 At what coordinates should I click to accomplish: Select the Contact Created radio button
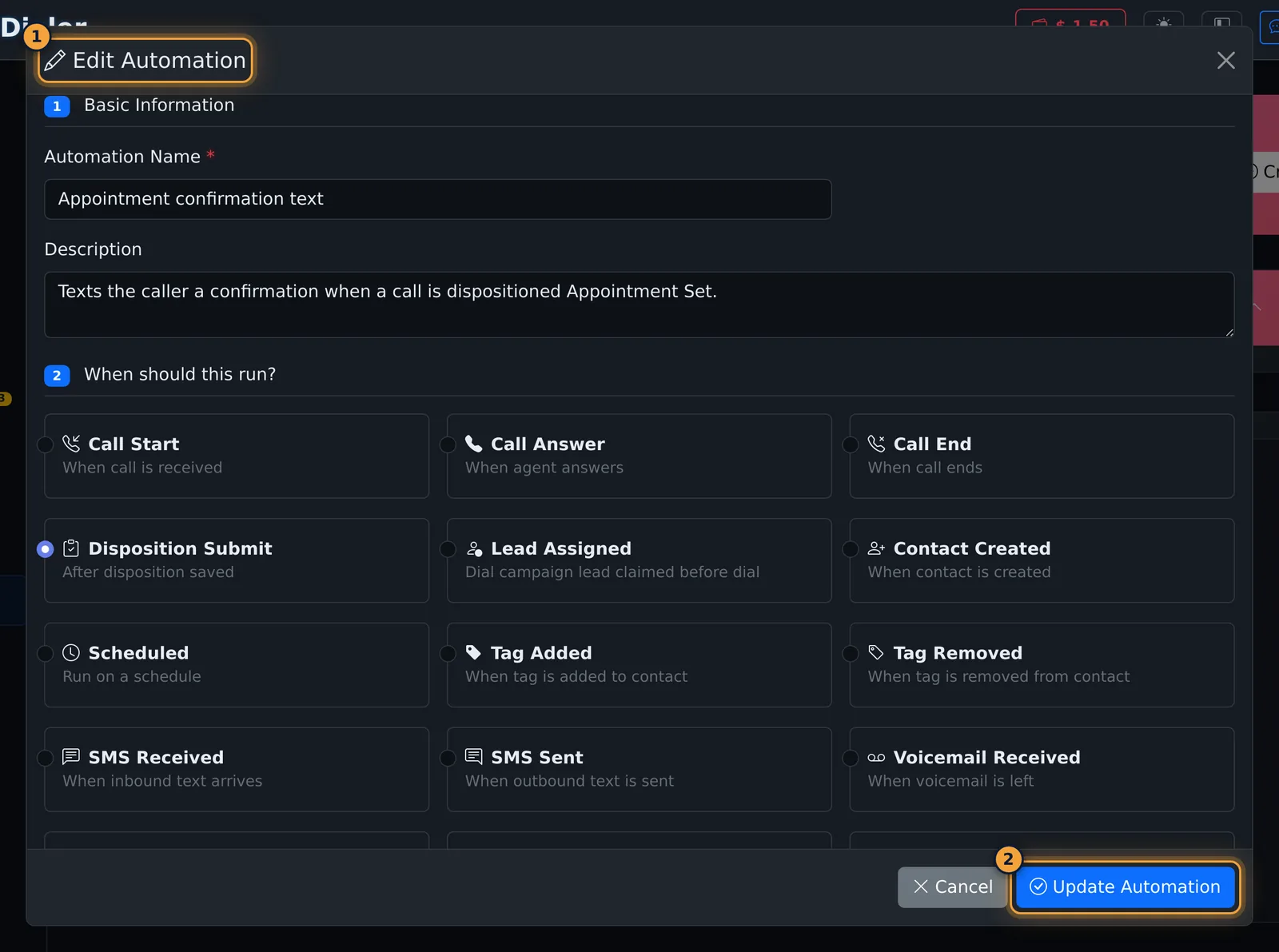[x=851, y=549]
